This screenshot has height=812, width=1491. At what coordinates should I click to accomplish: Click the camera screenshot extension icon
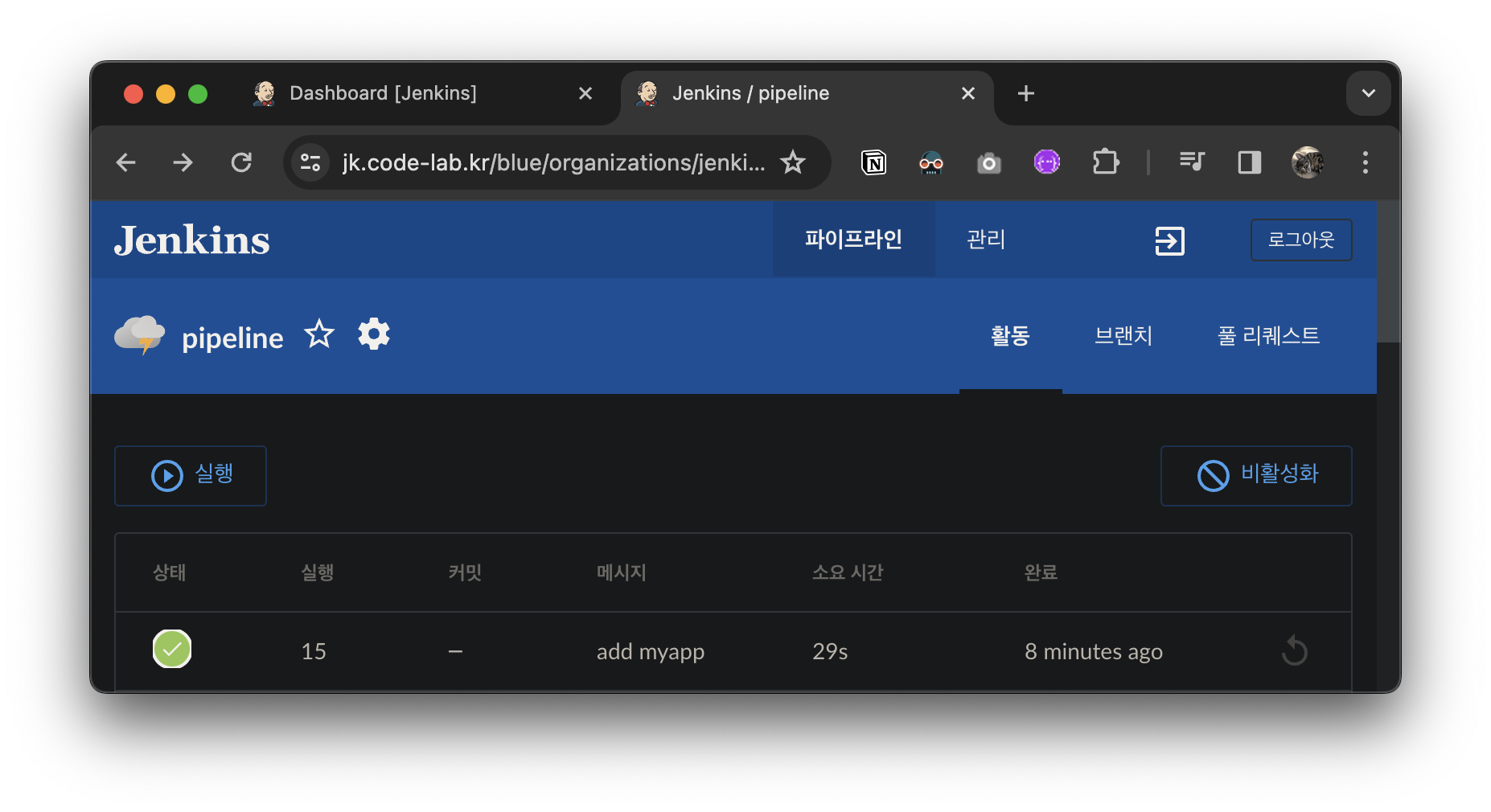[x=989, y=163]
